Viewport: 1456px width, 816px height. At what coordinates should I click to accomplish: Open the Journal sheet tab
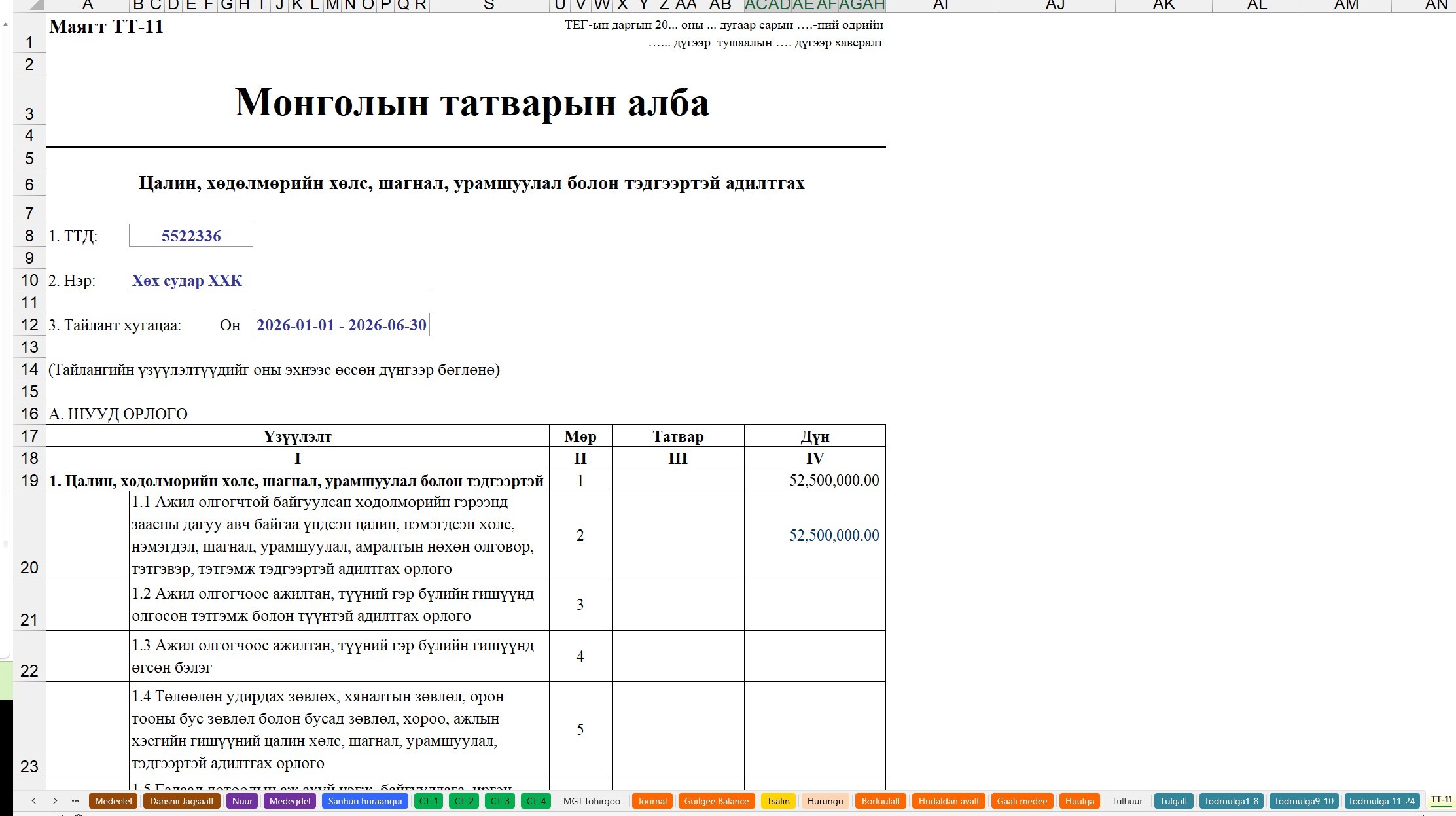pos(652,801)
